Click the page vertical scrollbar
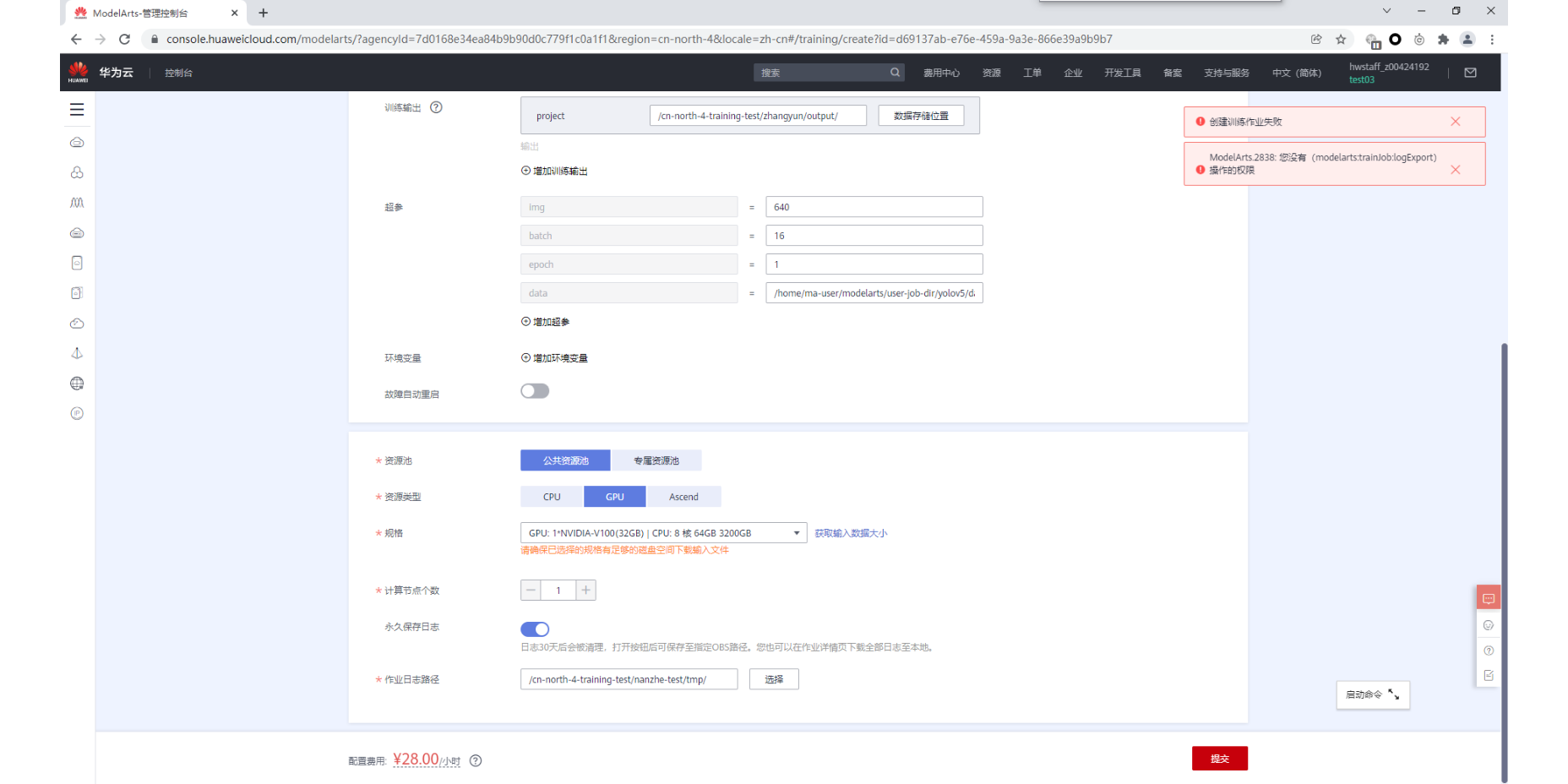 [1504, 563]
